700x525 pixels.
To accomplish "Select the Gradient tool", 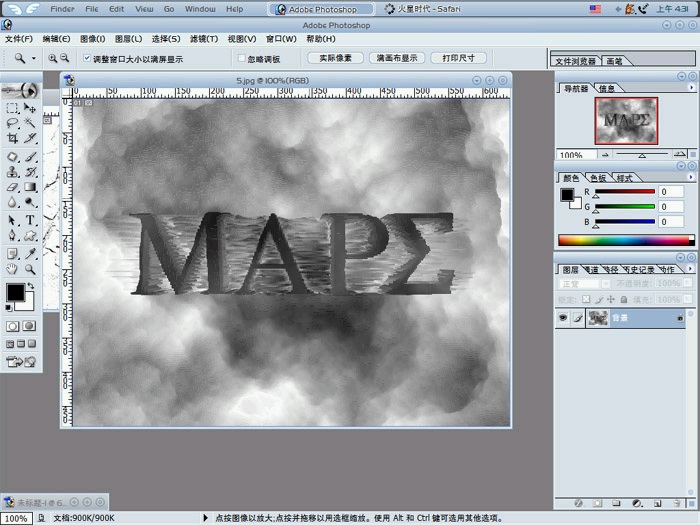I will [30, 186].
